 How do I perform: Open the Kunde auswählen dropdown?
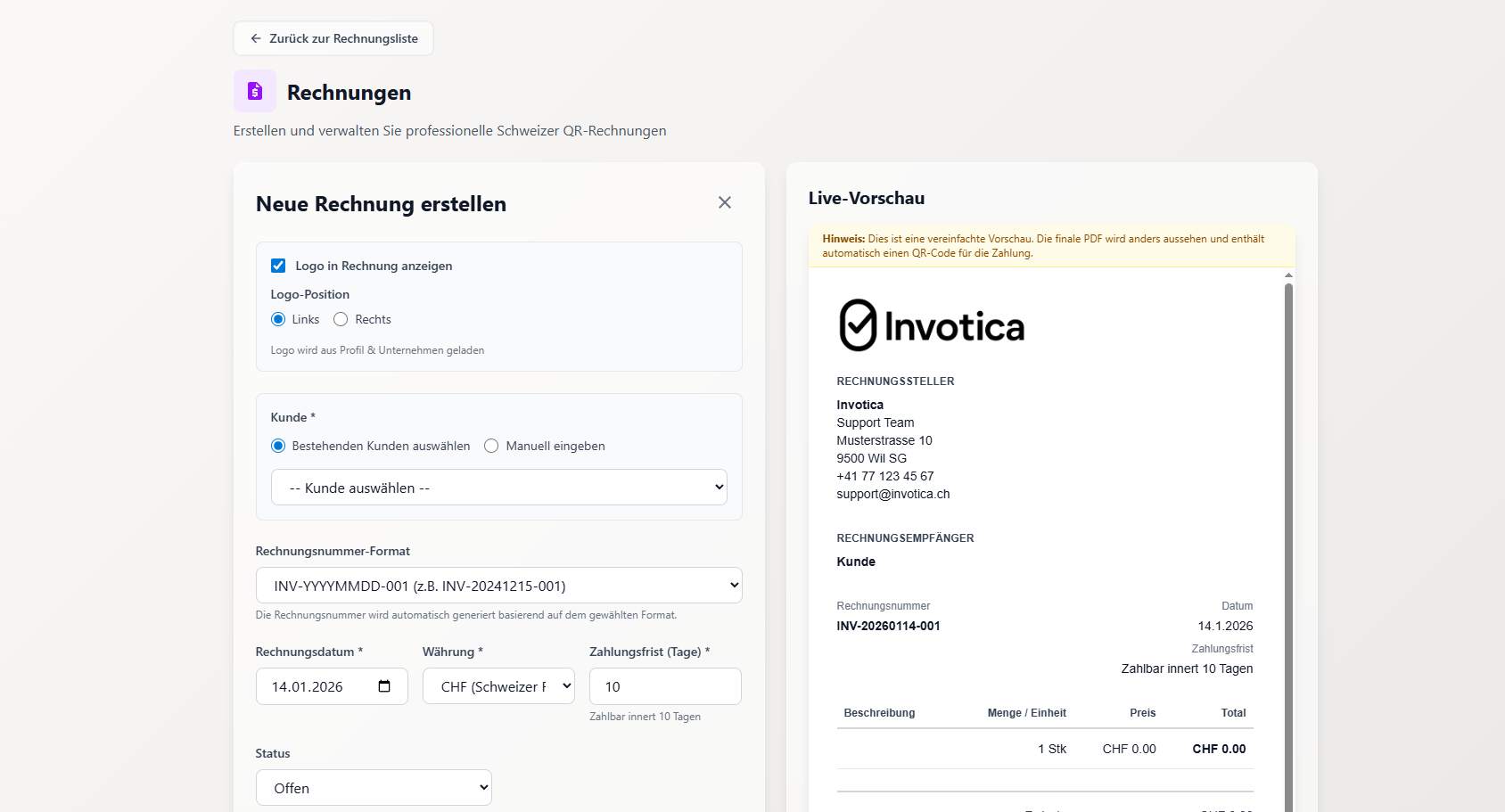498,488
